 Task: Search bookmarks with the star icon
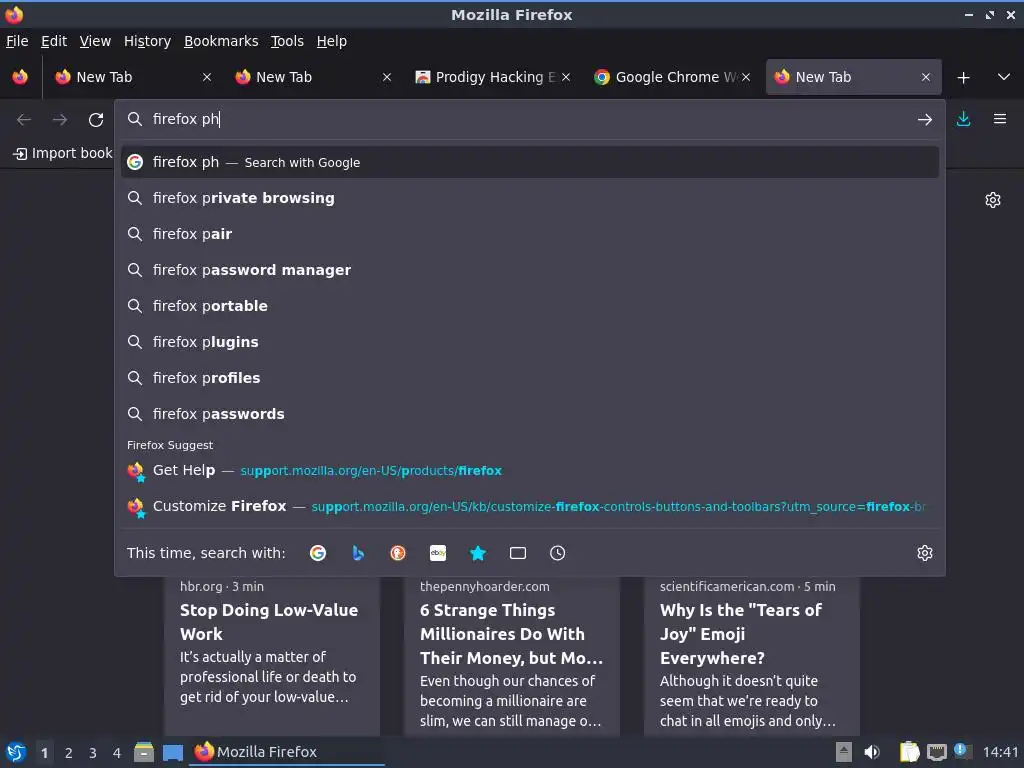[478, 553]
